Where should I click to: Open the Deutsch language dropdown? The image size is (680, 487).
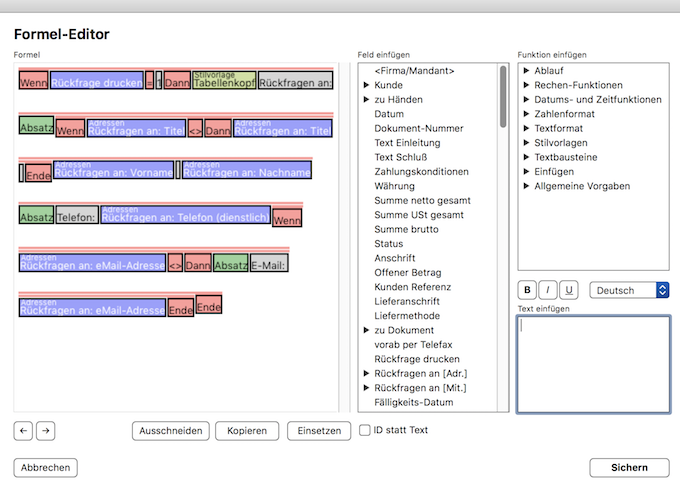629,290
